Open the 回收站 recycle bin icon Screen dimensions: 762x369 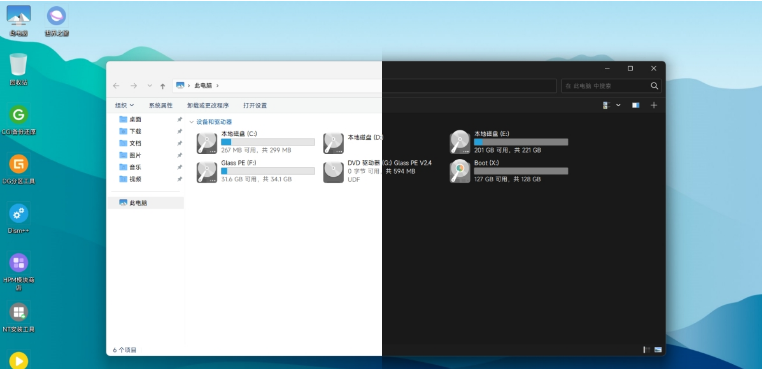tap(18, 70)
